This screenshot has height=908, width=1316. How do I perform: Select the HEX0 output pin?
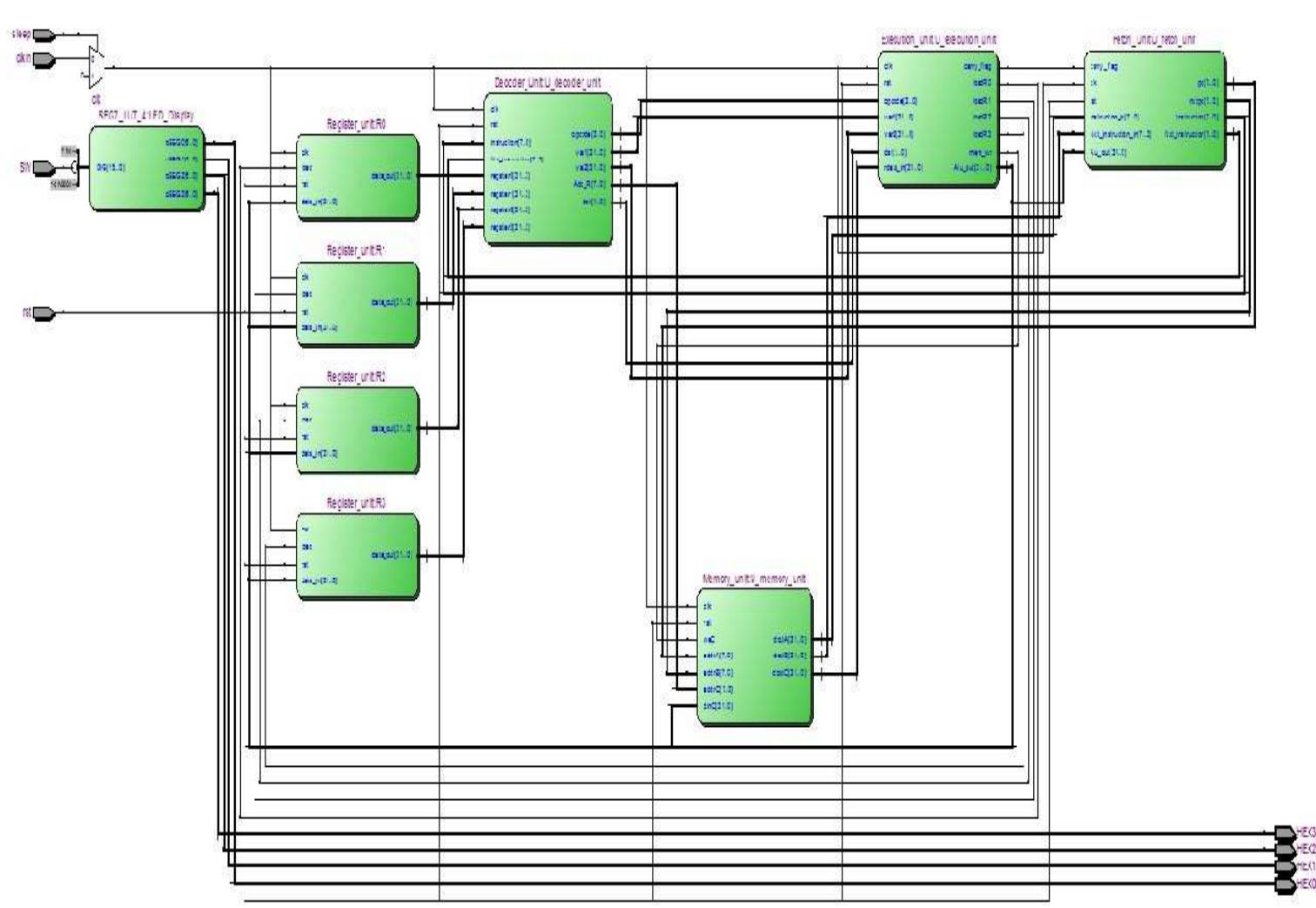click(1285, 884)
